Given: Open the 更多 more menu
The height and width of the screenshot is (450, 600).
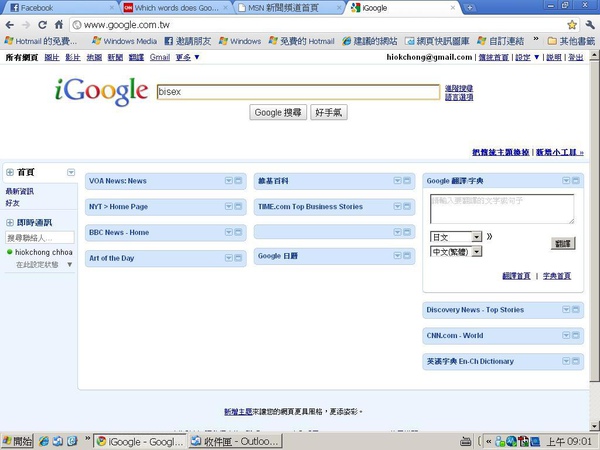Looking at the screenshot, I should 187,57.
